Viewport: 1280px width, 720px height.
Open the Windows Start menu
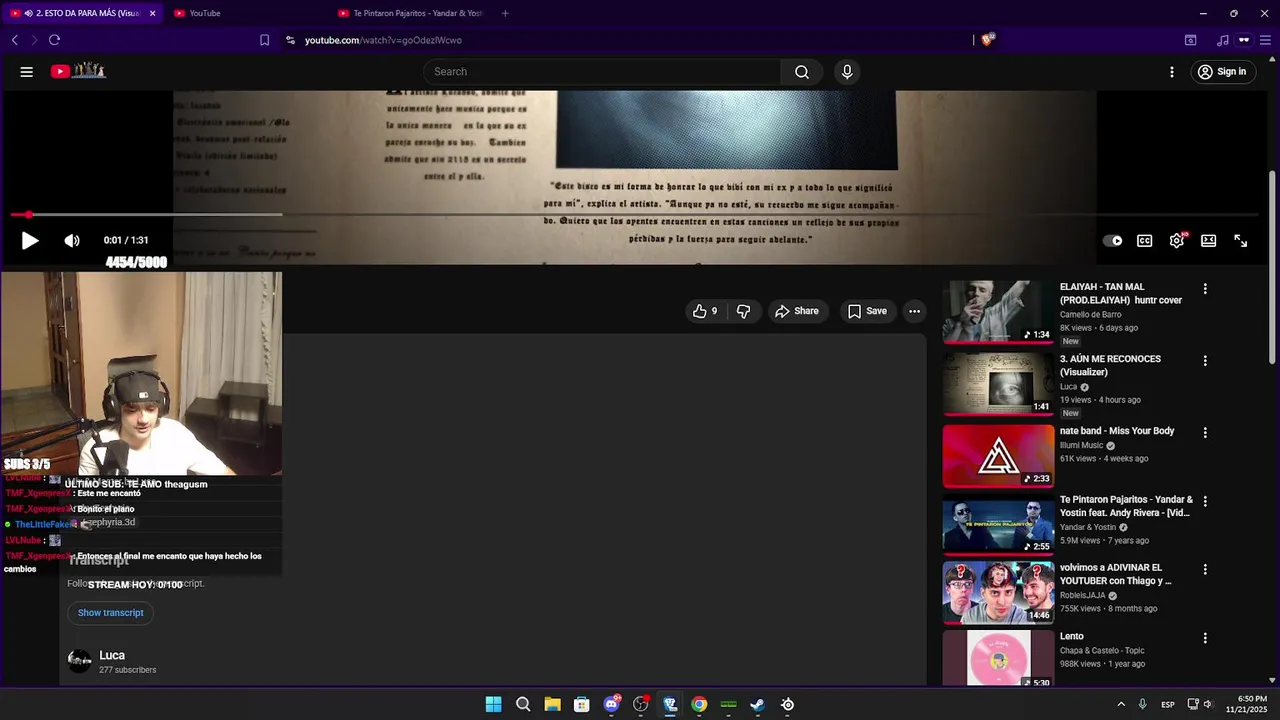[493, 704]
